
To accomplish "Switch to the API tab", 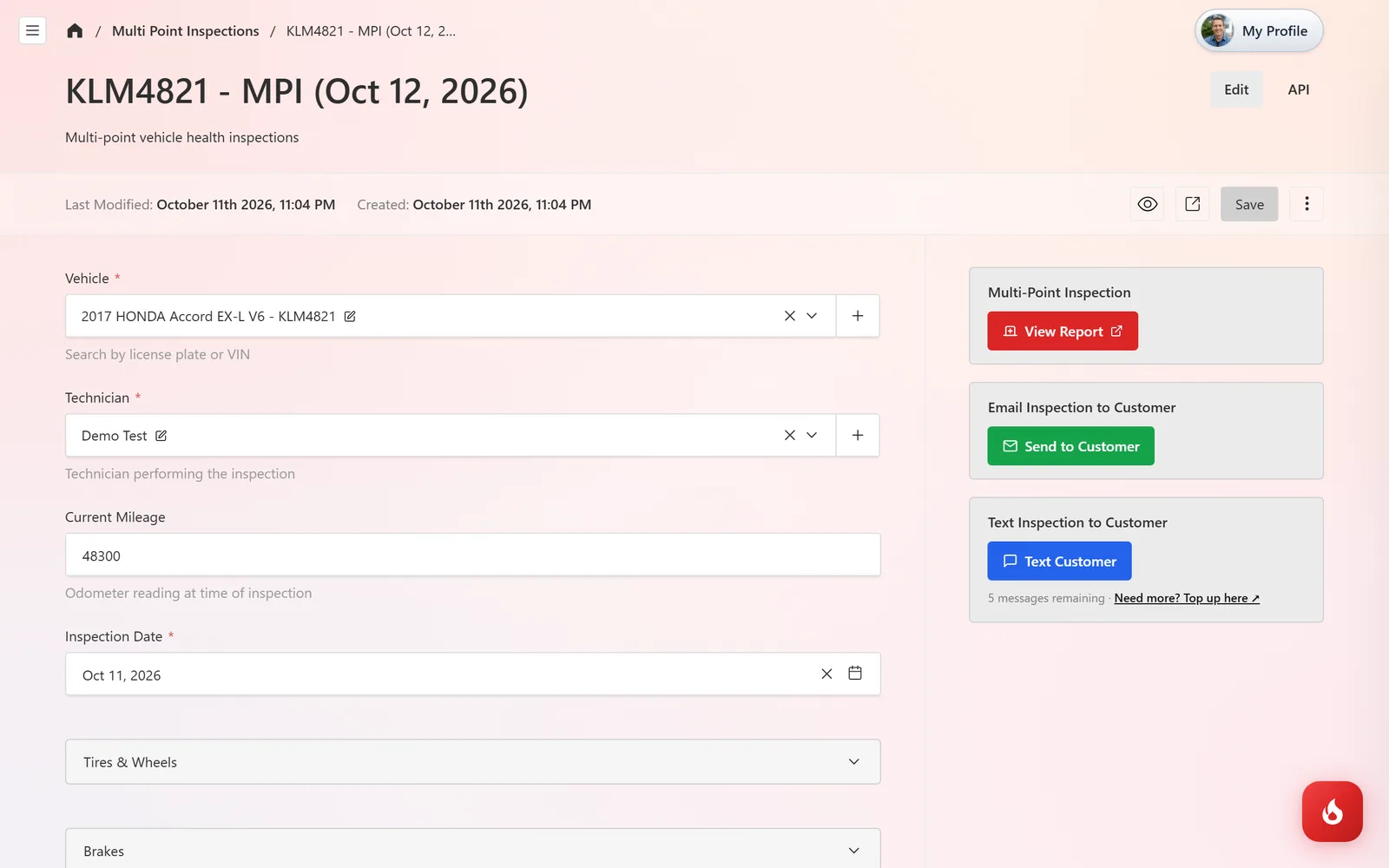I will [1299, 89].
